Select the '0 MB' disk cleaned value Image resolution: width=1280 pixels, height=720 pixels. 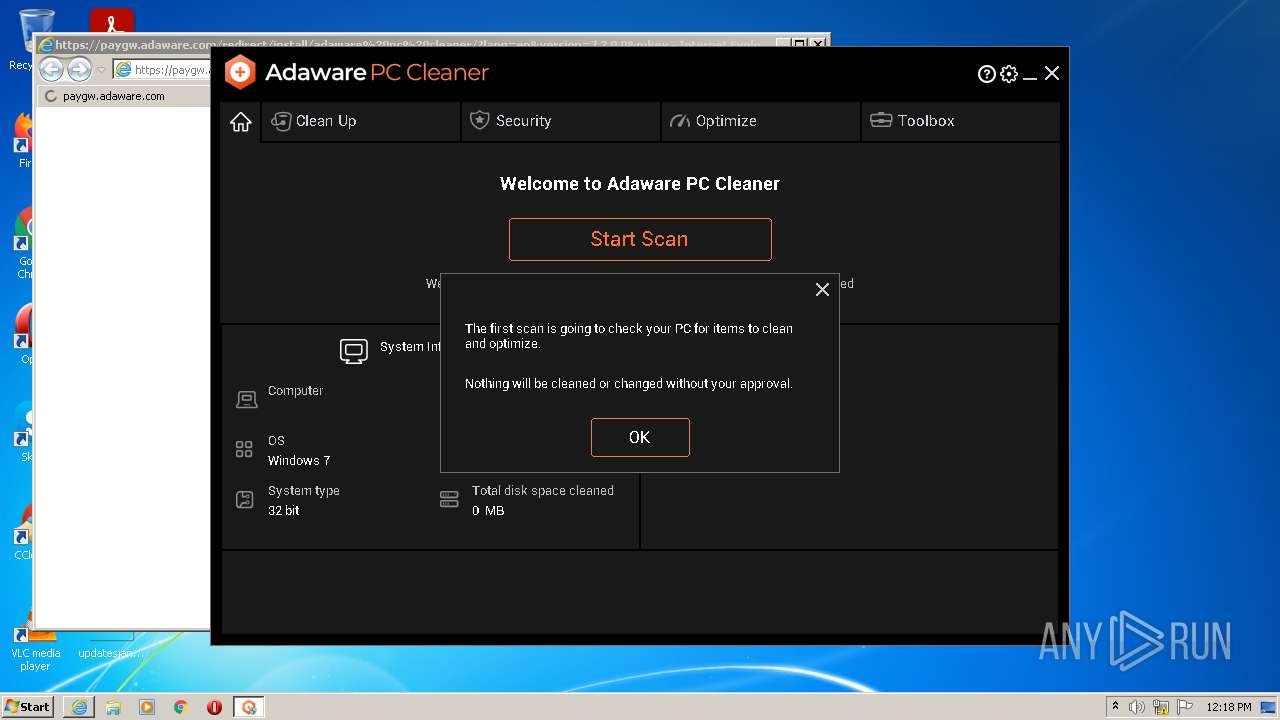click(488, 511)
